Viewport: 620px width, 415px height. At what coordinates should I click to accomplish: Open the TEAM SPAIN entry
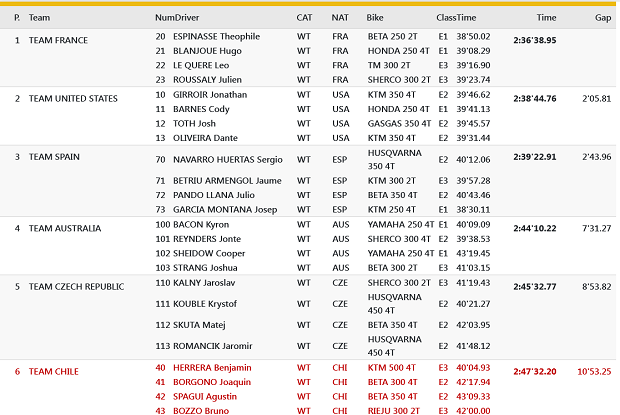(x=54, y=157)
